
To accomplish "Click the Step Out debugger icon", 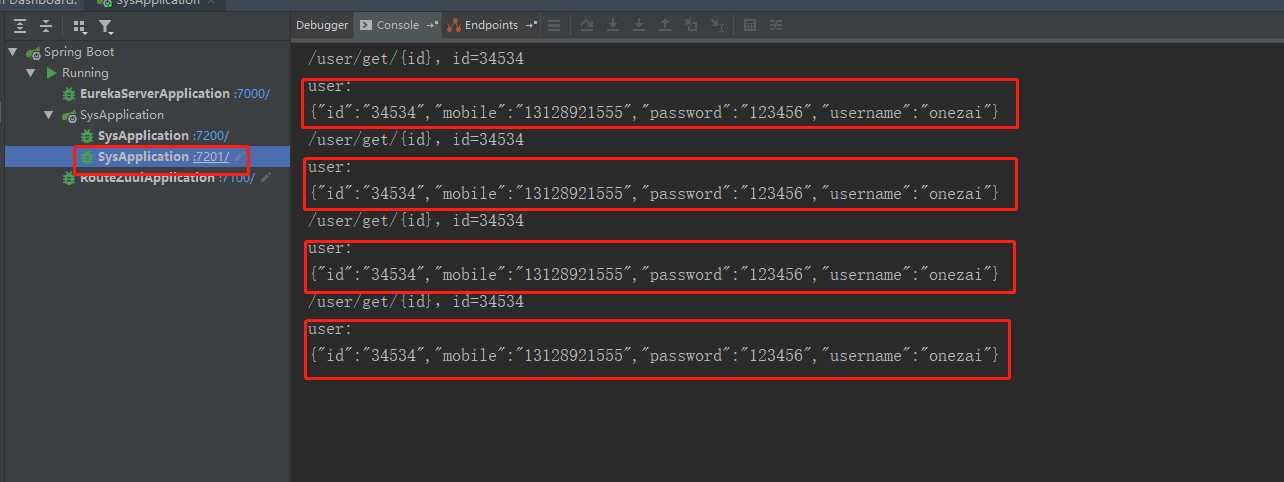I will pos(664,26).
